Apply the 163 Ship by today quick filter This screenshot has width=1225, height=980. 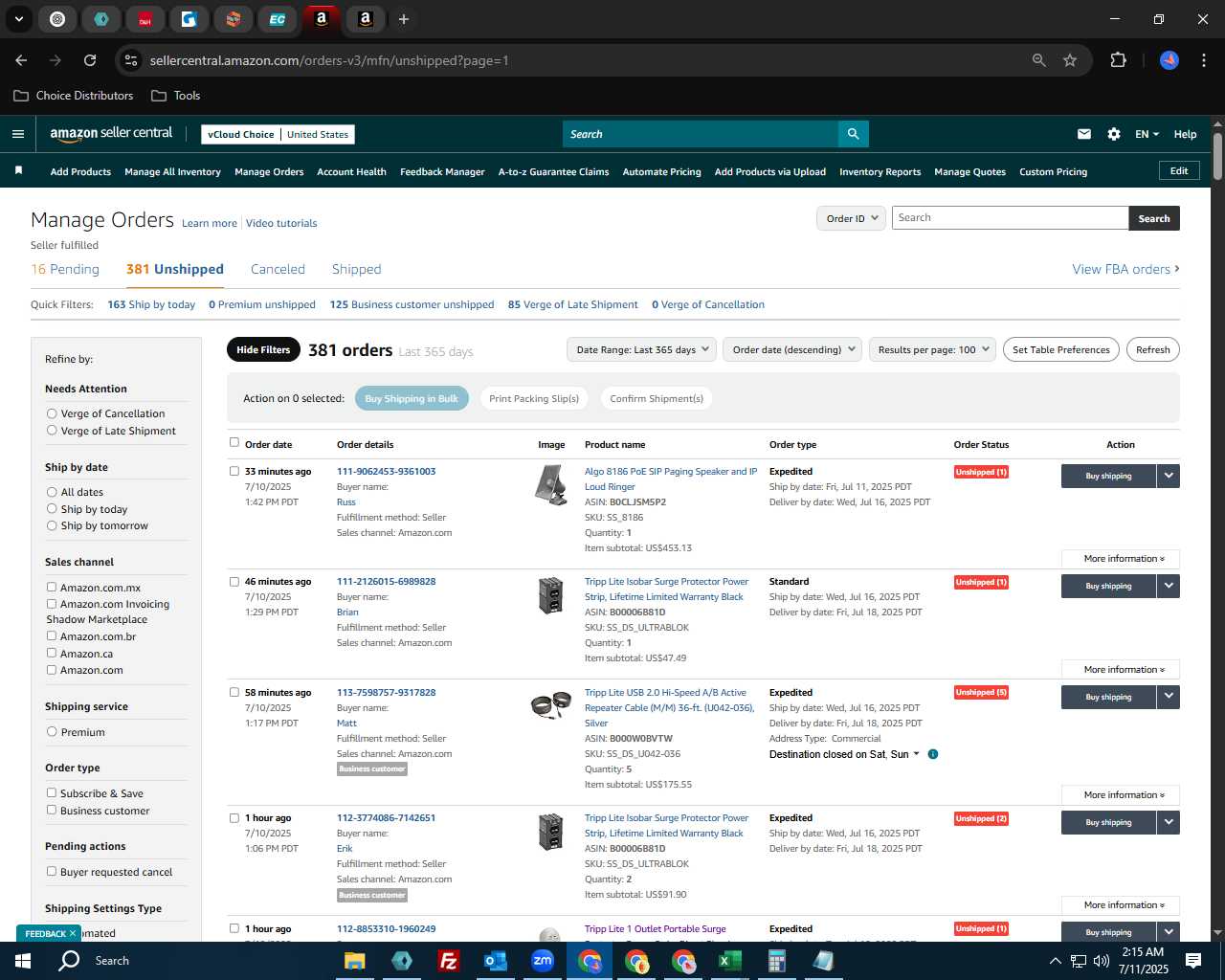tap(151, 304)
